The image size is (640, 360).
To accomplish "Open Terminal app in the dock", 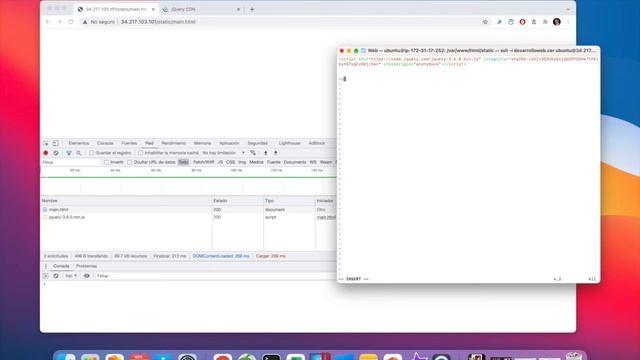I will [271, 357].
